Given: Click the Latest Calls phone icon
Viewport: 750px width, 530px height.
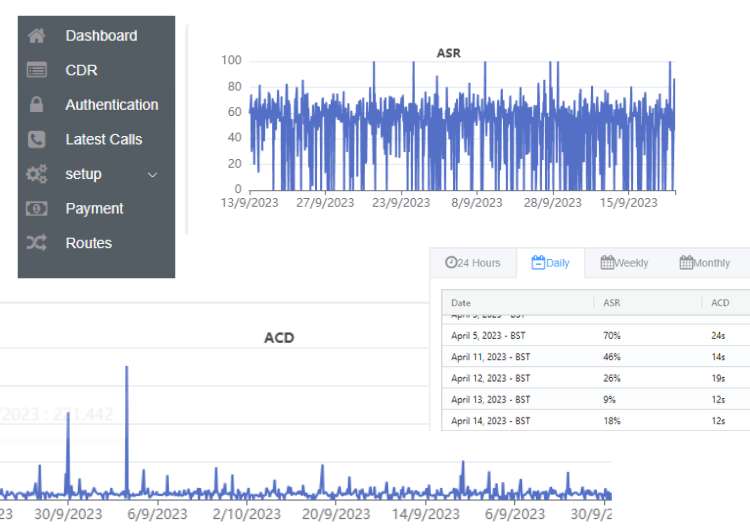Looking at the screenshot, I should click(37, 139).
